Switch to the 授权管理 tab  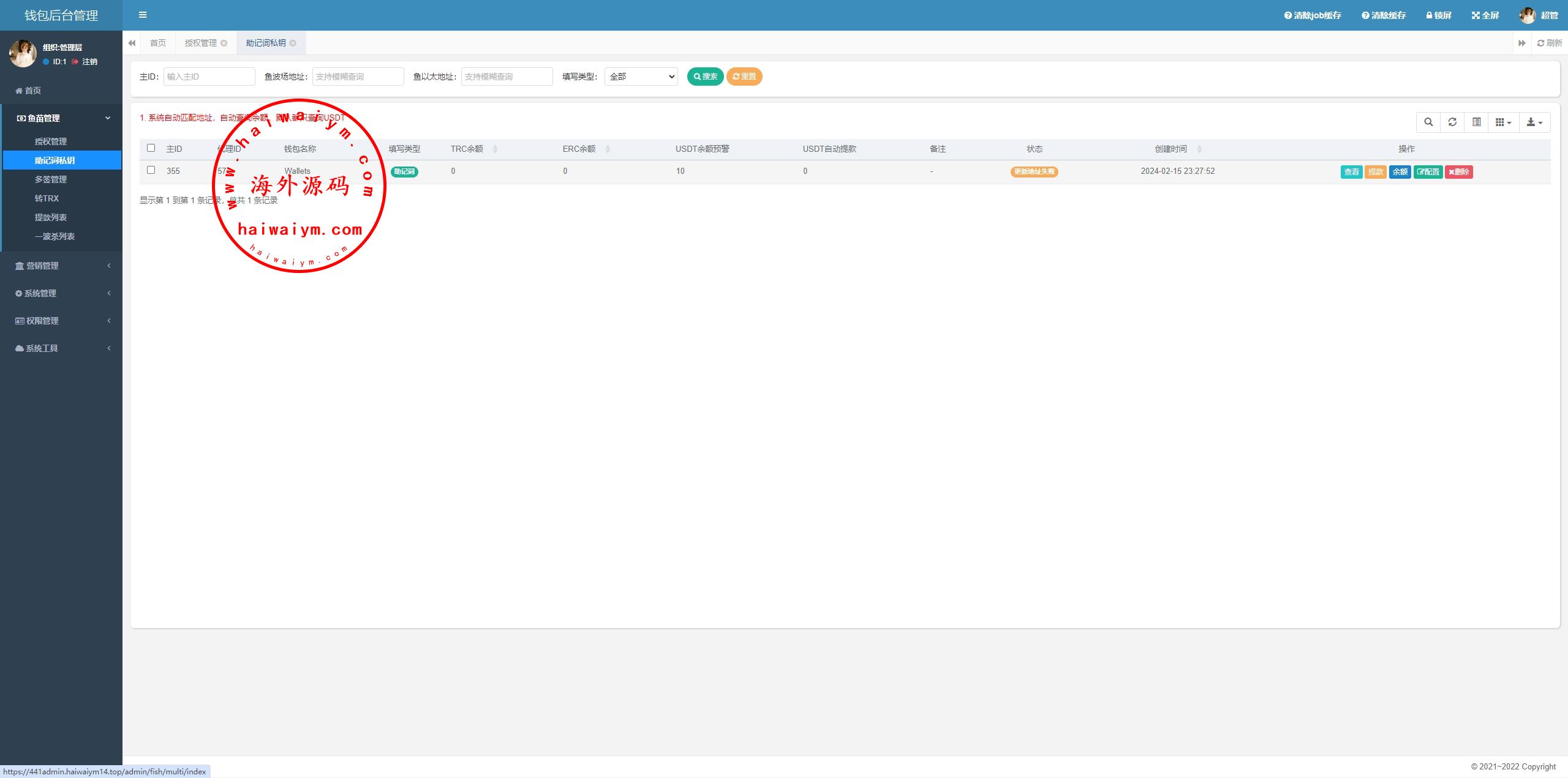(x=201, y=43)
